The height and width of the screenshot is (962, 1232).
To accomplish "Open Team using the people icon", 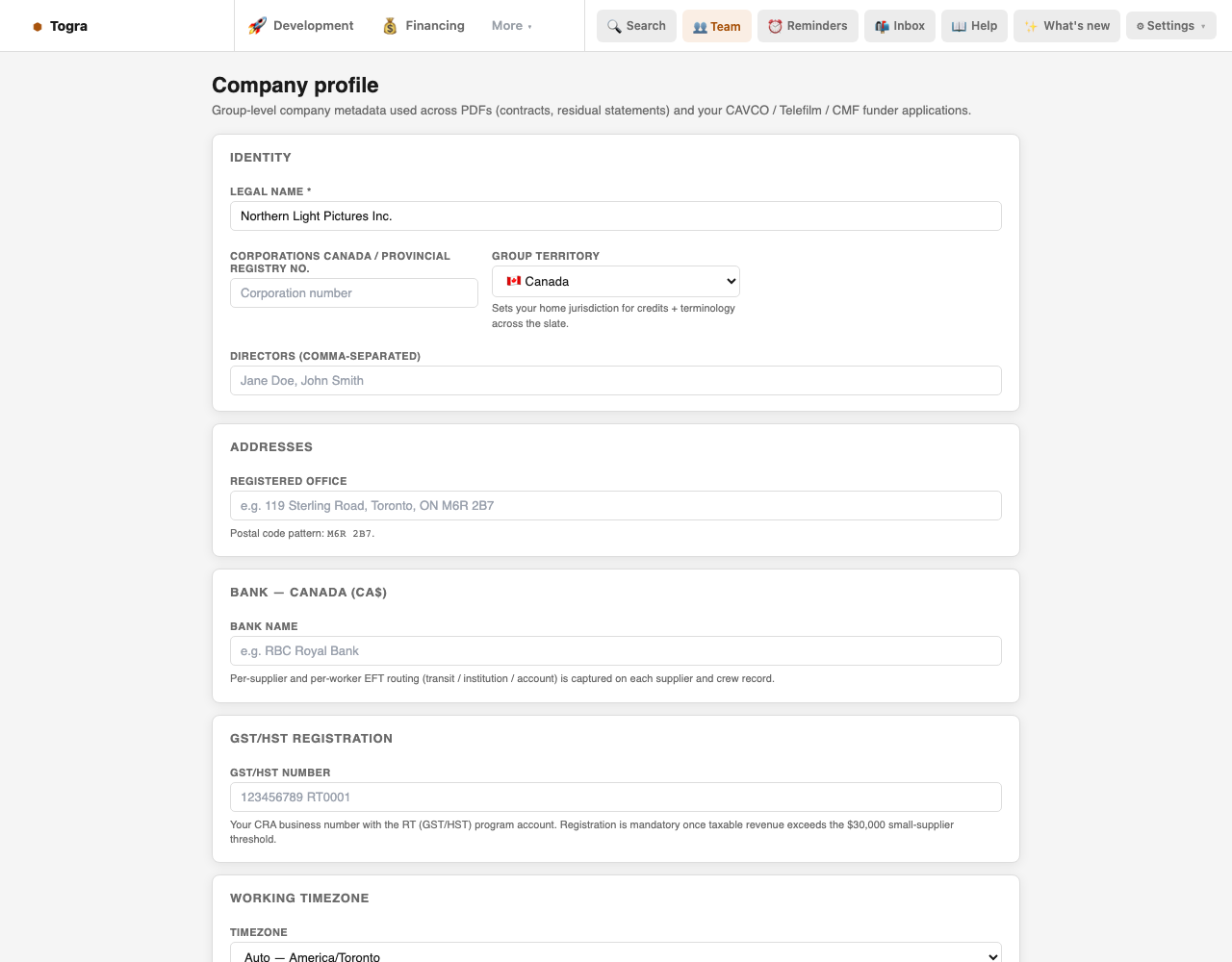I will click(x=700, y=27).
